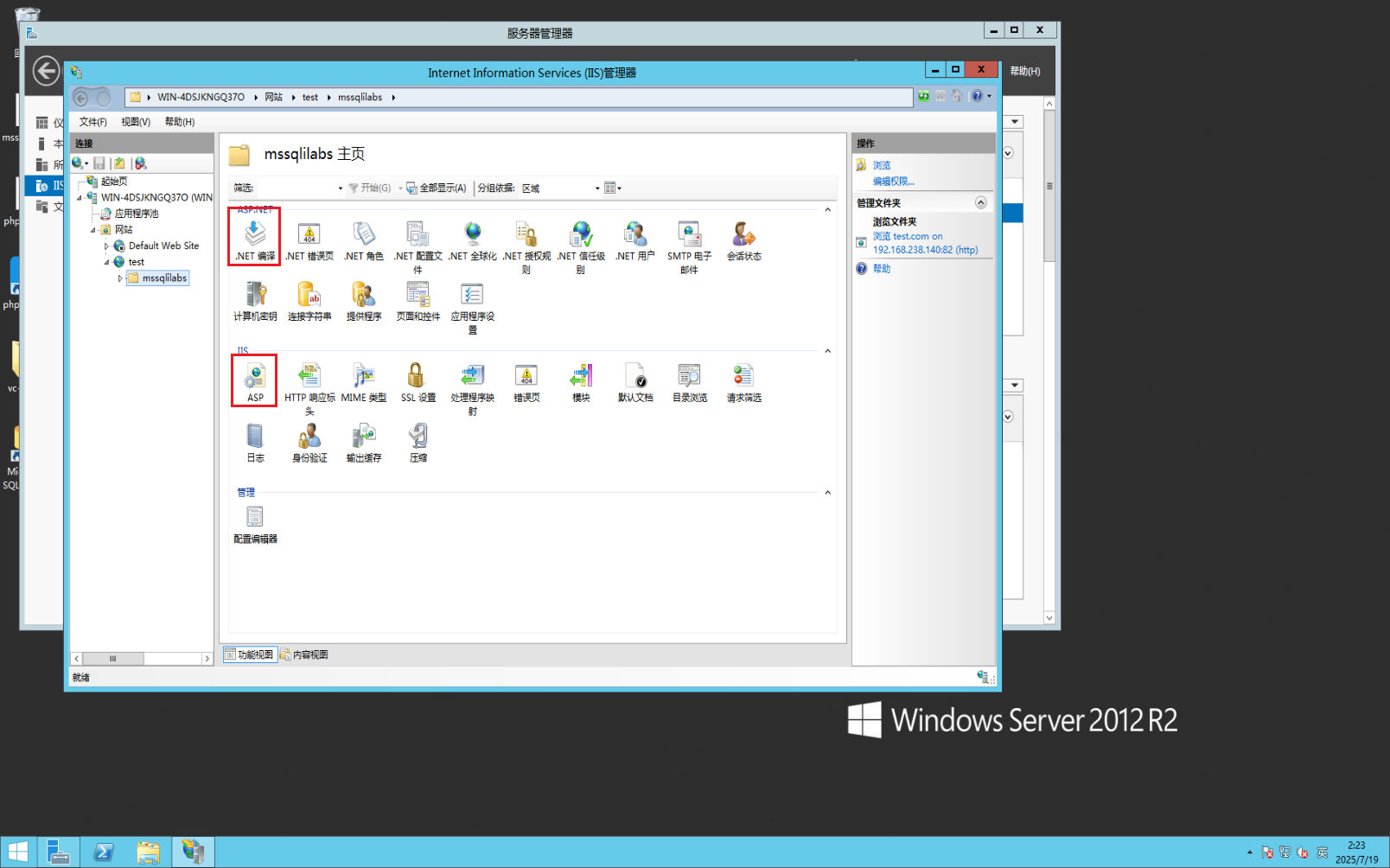Open the MIME 类型 feature
This screenshot has height=868, width=1390.
(x=364, y=380)
